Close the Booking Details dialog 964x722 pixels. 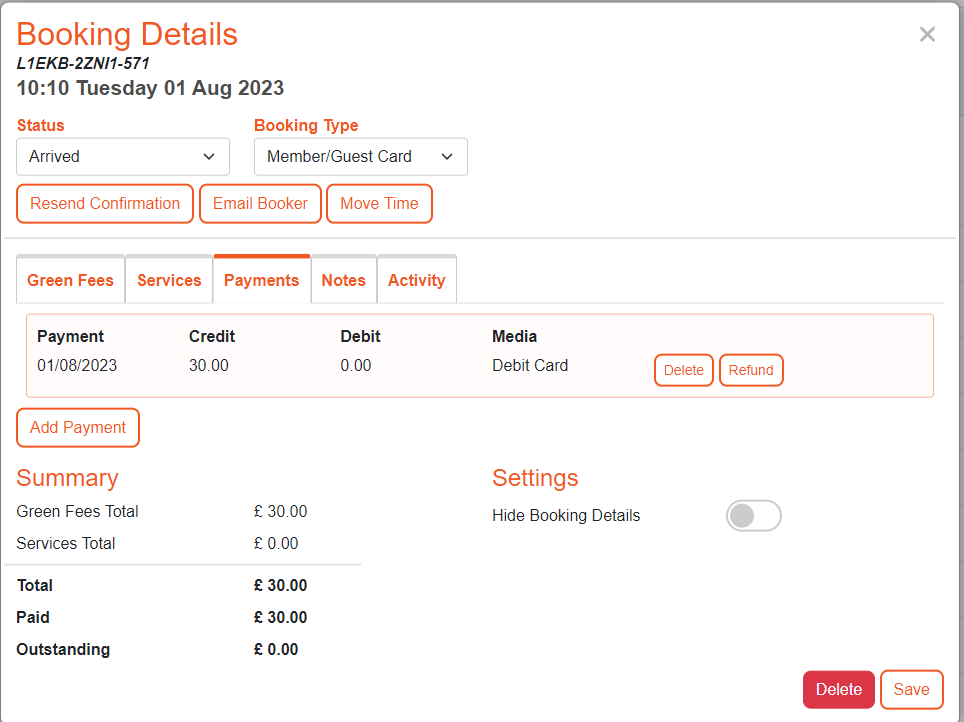pyautogui.click(x=927, y=33)
